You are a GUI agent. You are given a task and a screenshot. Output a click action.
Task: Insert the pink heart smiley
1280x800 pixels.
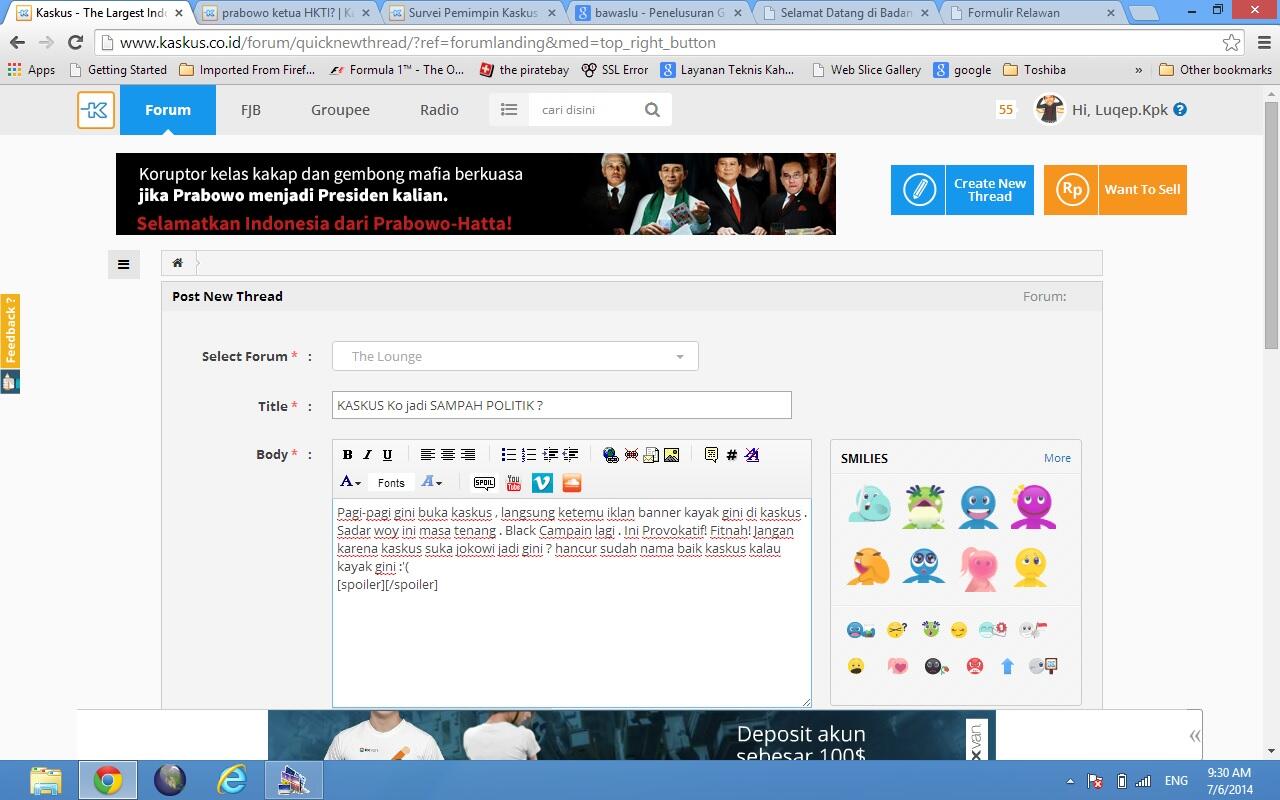(x=898, y=666)
